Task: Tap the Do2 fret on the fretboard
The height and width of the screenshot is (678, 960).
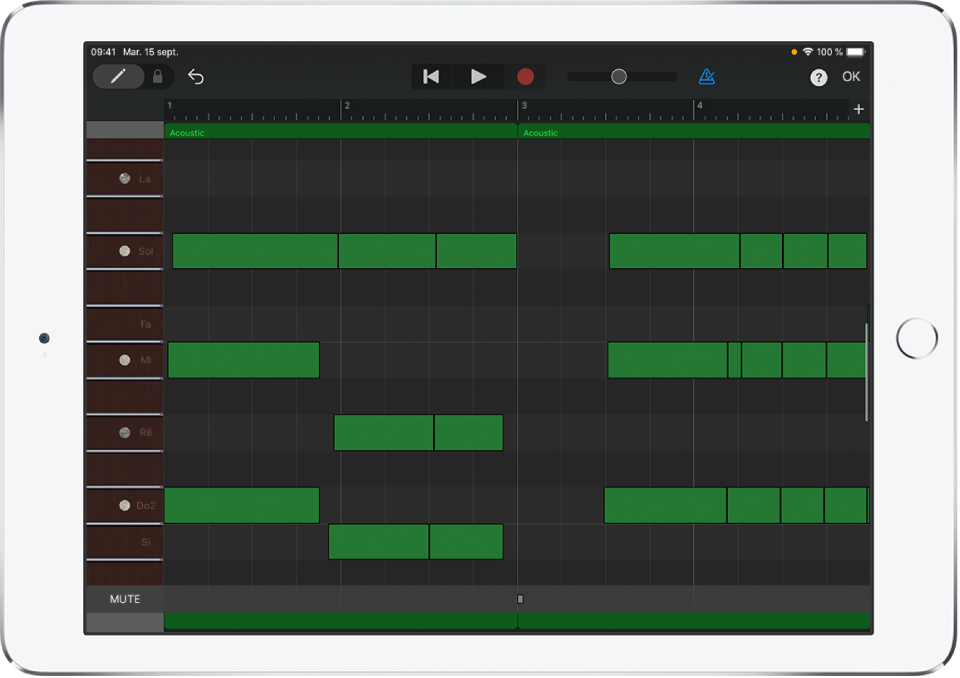Action: coord(125,506)
